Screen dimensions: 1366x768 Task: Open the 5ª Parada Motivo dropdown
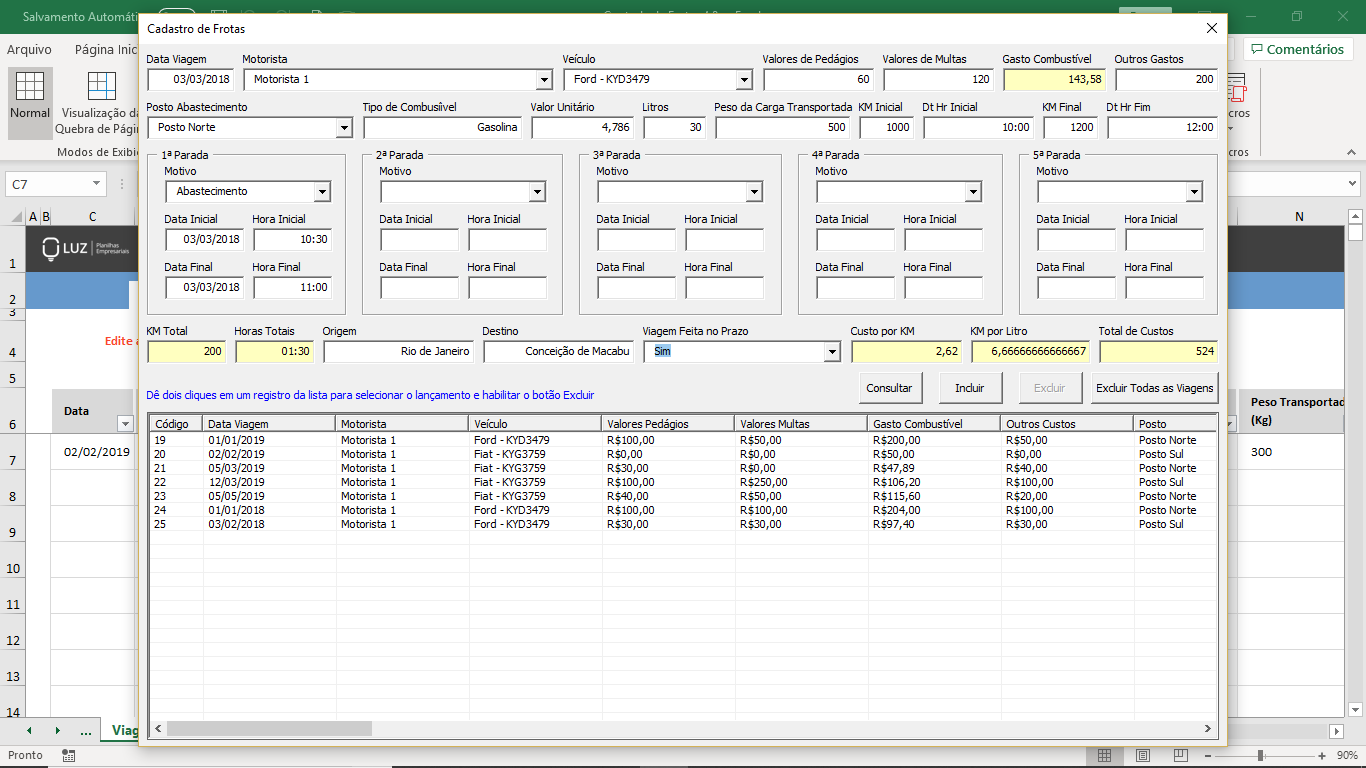coord(1194,191)
